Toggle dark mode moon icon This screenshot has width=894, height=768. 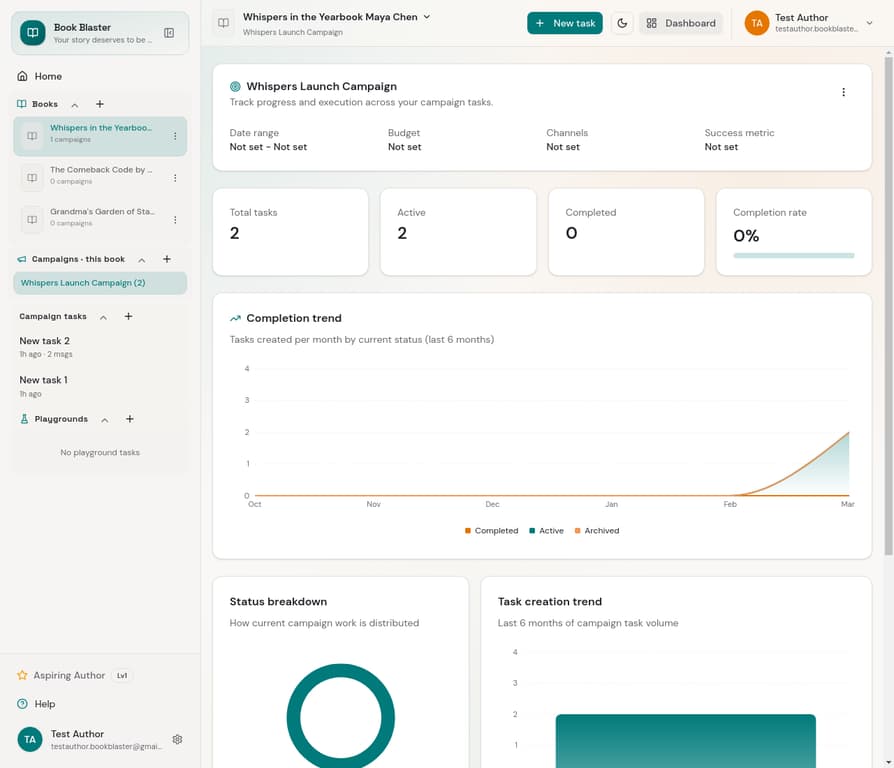coord(622,23)
